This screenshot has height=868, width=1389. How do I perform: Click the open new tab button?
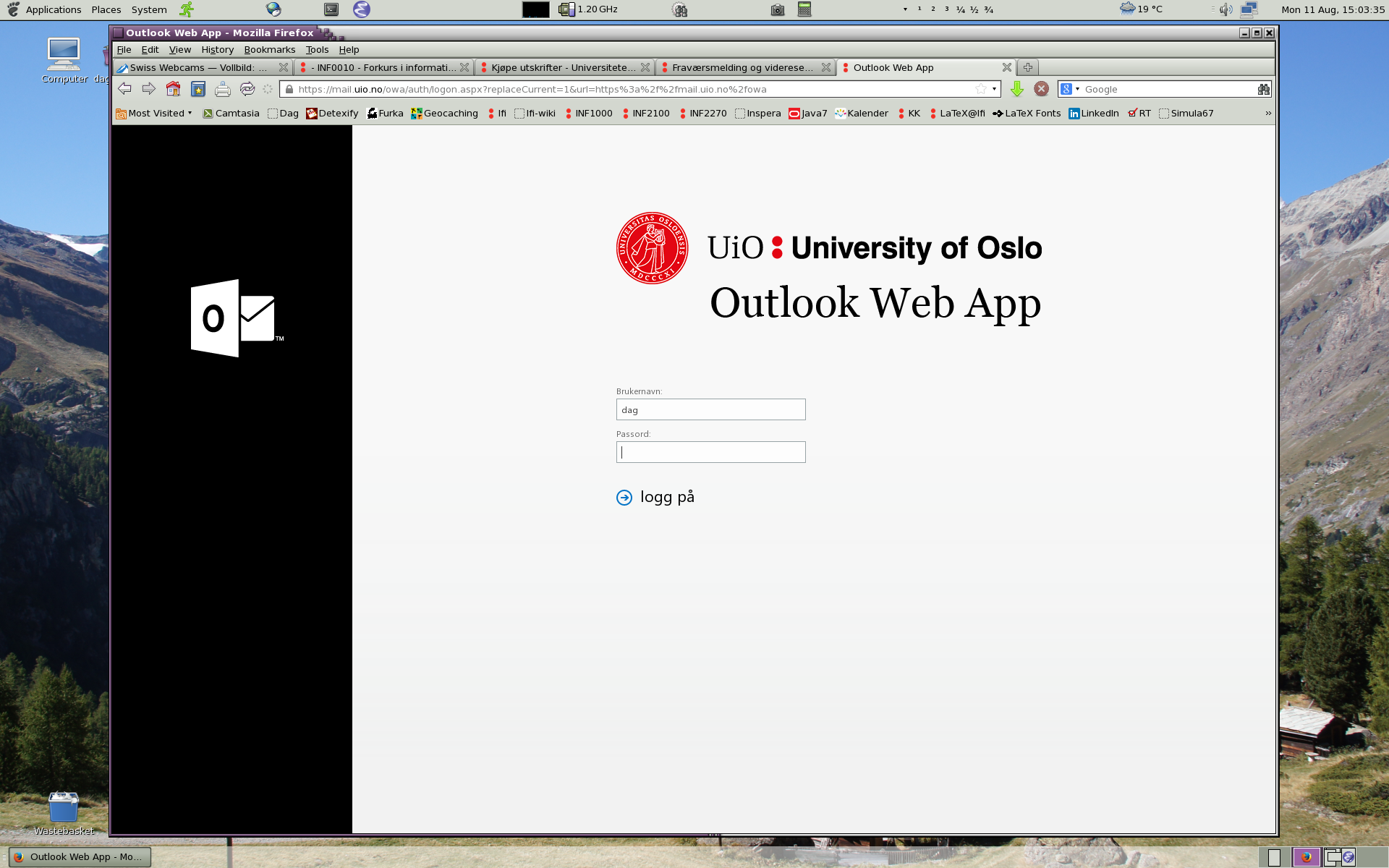(1028, 67)
